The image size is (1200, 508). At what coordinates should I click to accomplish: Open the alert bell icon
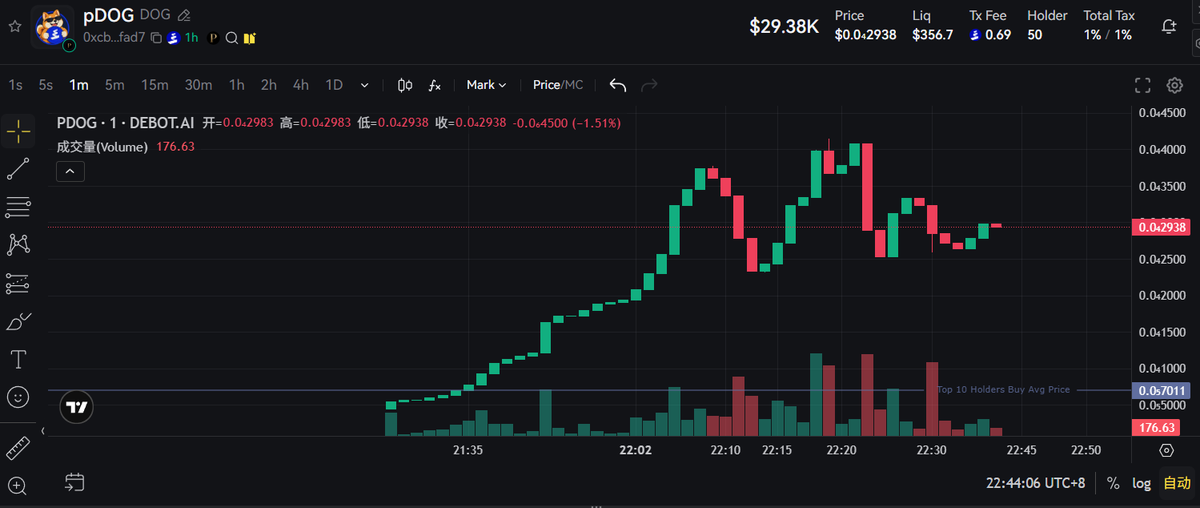tap(1168, 26)
